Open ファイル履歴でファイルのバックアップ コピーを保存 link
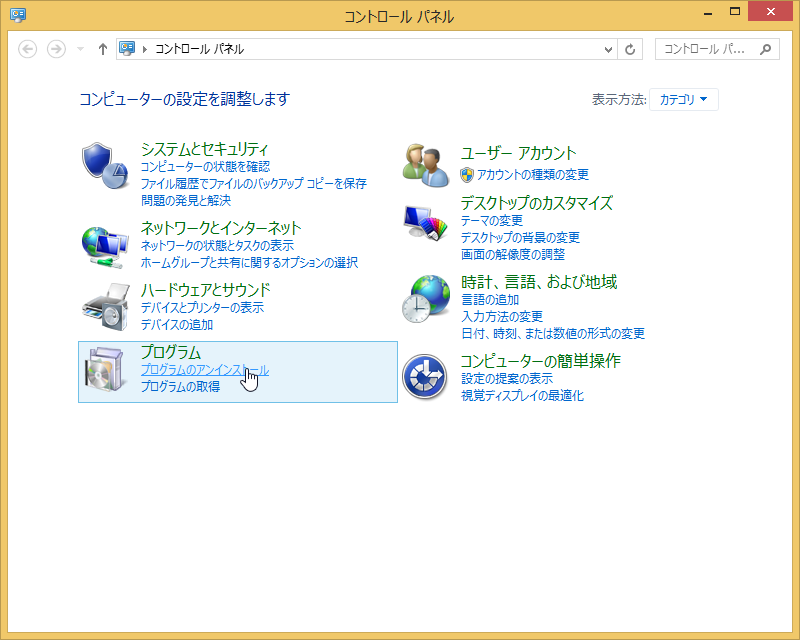The width and height of the screenshot is (800, 640). (x=254, y=183)
